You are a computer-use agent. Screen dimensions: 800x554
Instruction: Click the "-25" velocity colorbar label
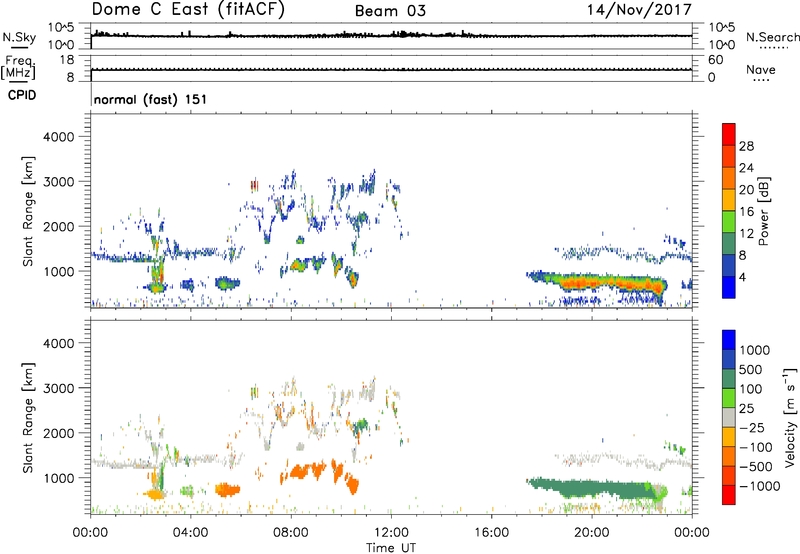pos(752,428)
